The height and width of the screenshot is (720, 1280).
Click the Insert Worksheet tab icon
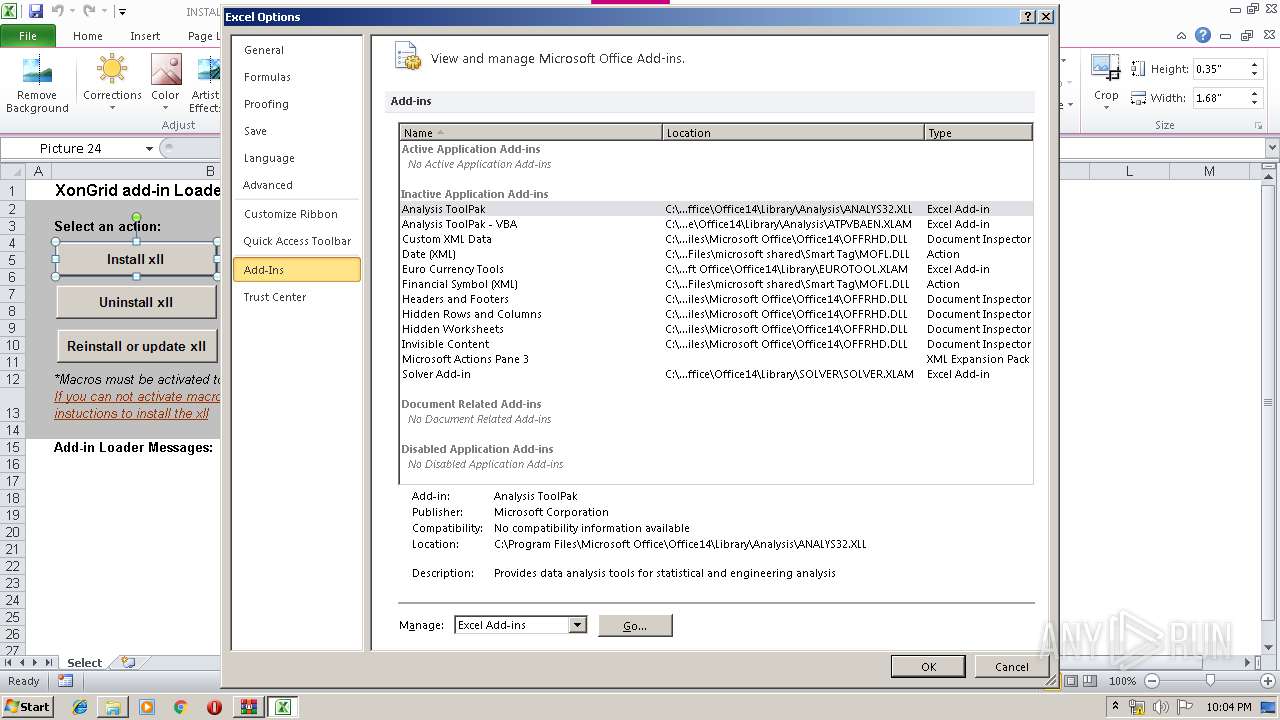pyautogui.click(x=128, y=662)
